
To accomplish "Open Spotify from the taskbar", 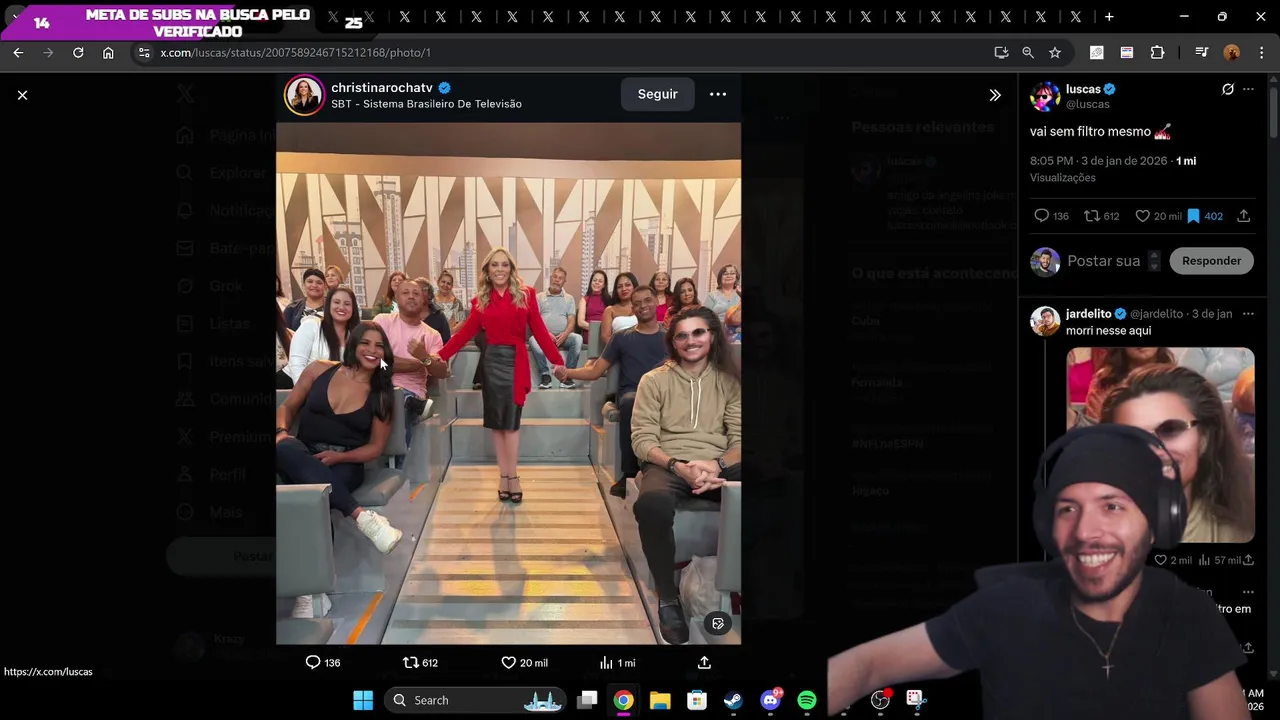I will coord(807,700).
